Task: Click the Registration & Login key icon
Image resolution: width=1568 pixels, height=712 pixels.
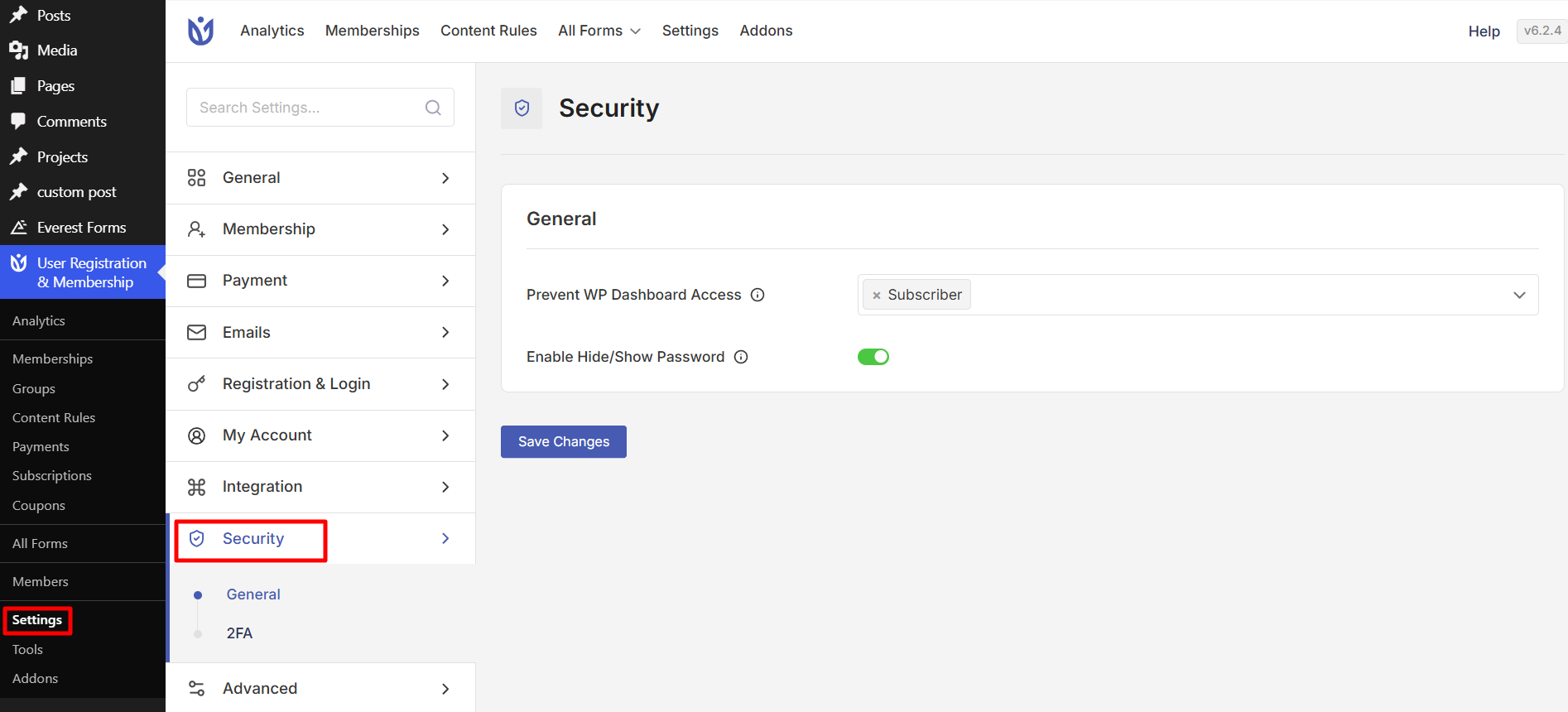Action: click(196, 384)
